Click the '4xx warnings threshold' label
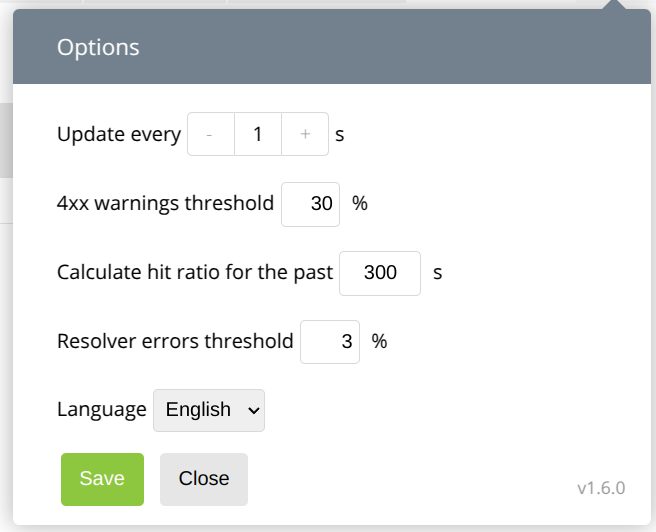Image resolution: width=656 pixels, height=532 pixels. 165,204
